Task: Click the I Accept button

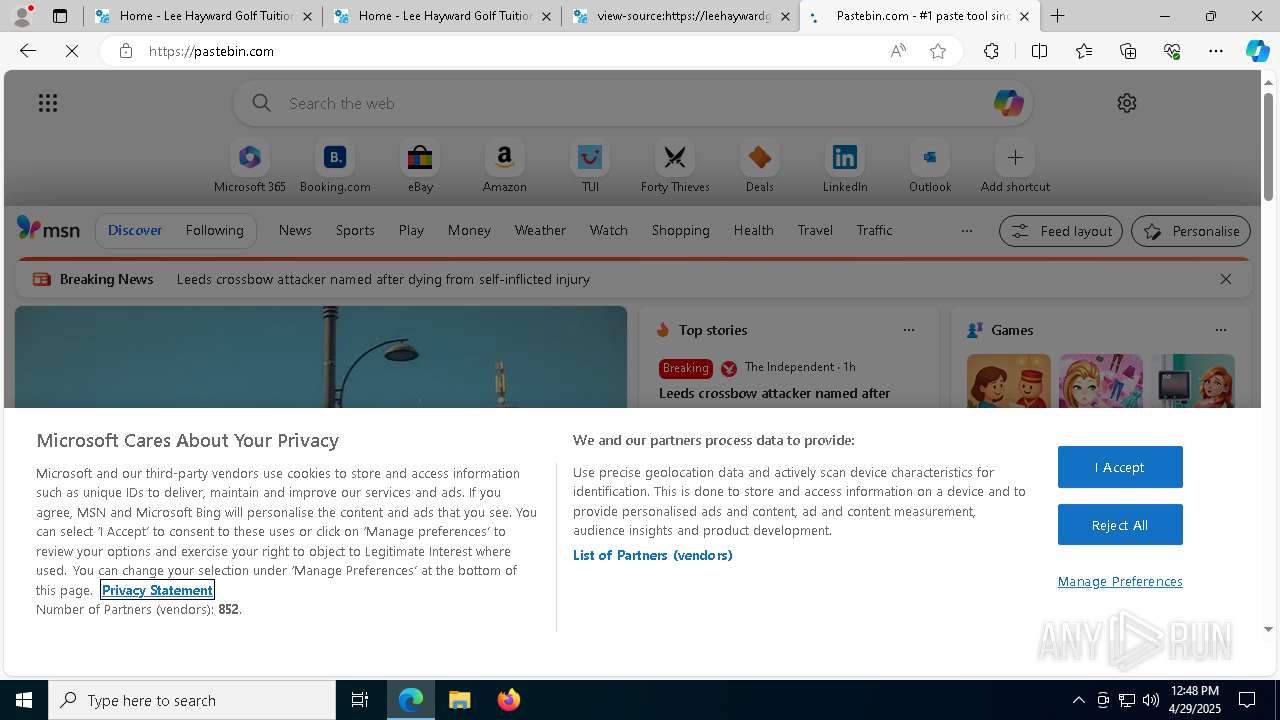Action: pos(1120,467)
